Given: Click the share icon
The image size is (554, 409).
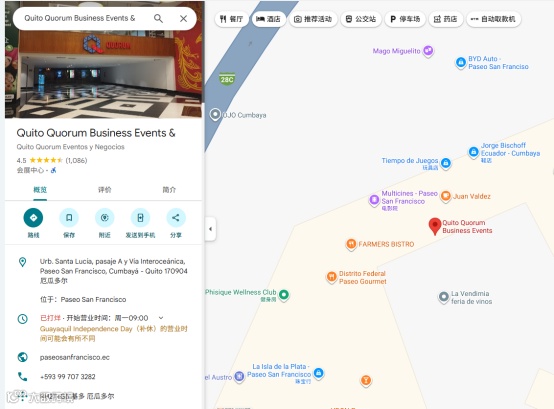Looking at the screenshot, I should (x=176, y=218).
